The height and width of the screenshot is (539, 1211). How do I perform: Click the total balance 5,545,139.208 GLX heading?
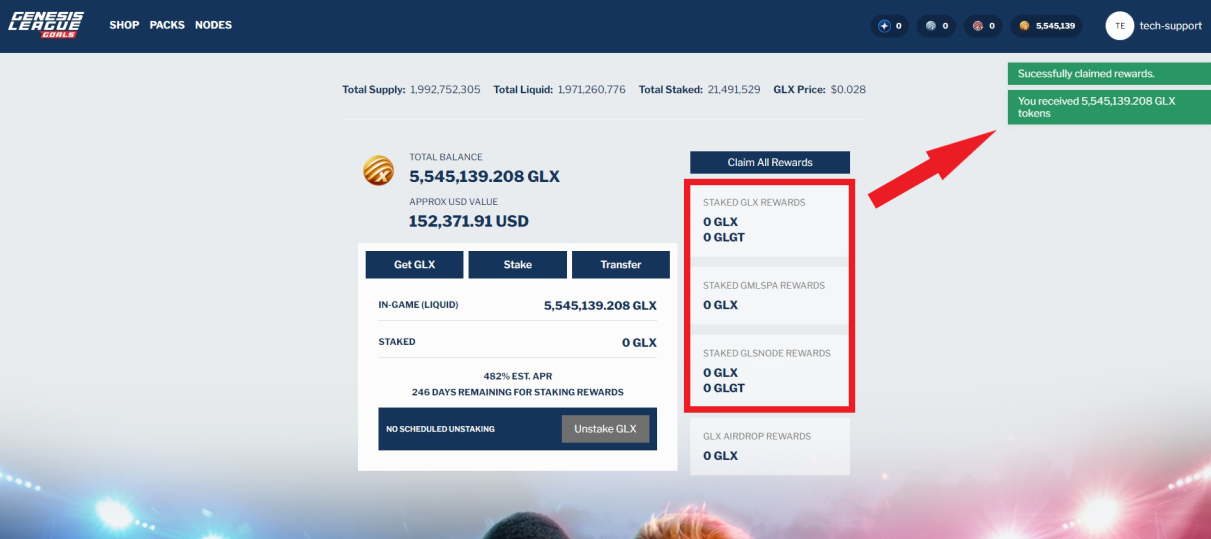[x=484, y=177]
